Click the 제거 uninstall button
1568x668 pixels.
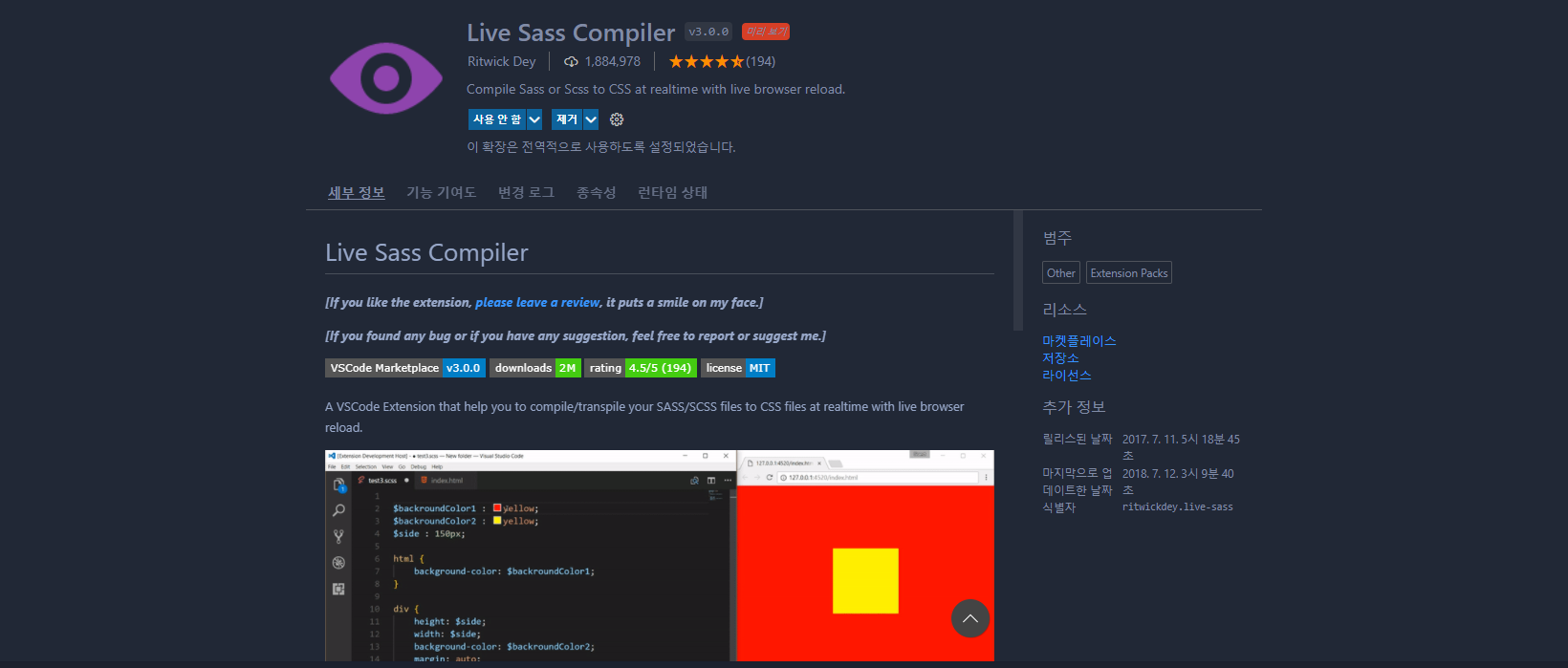(x=567, y=119)
